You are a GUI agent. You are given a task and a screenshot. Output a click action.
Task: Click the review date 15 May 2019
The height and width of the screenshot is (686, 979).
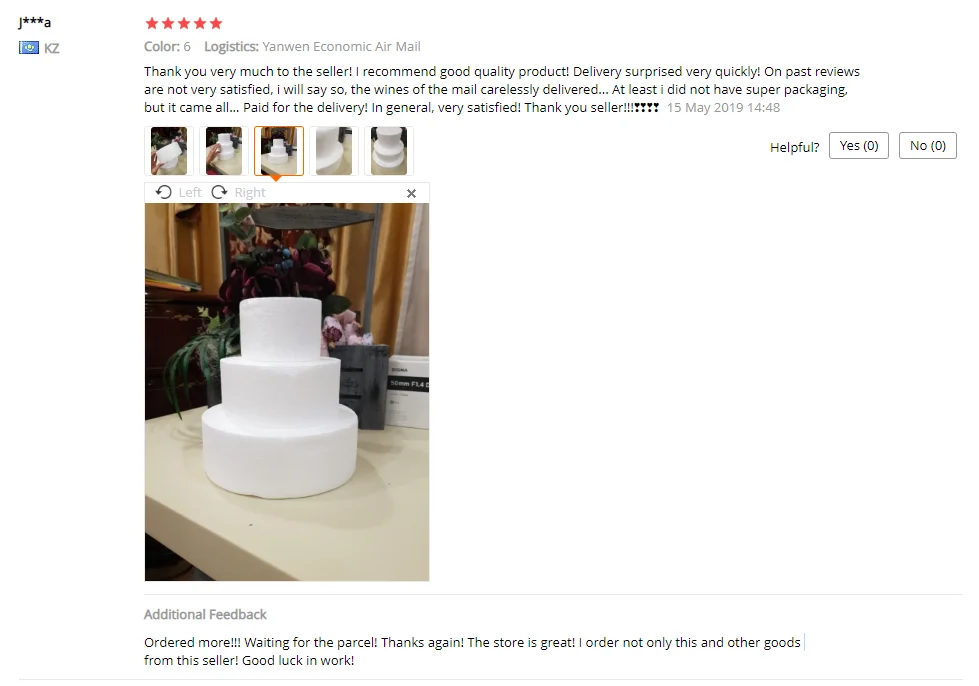(705, 107)
